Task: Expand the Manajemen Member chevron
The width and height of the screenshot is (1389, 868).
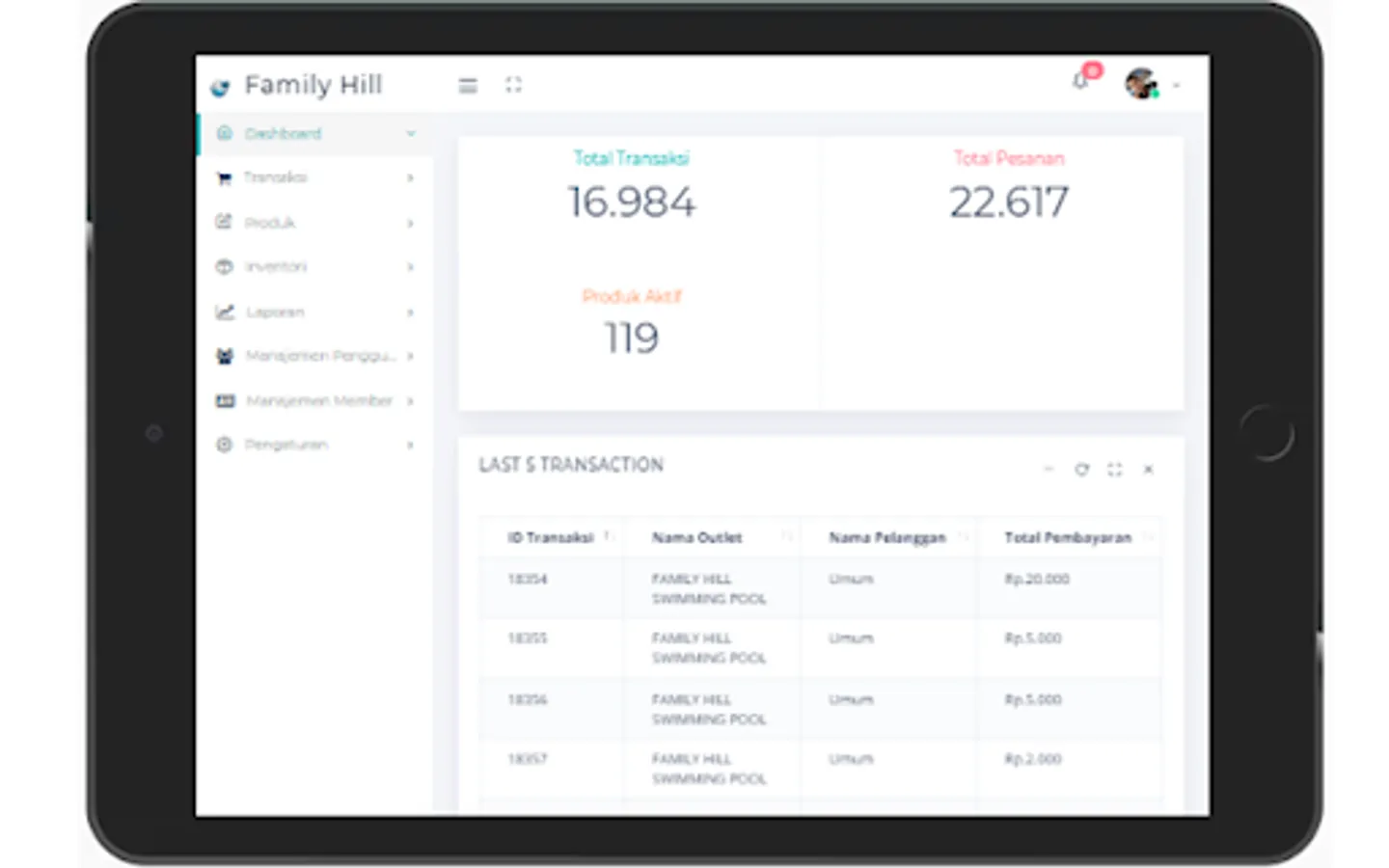Action: click(x=411, y=401)
